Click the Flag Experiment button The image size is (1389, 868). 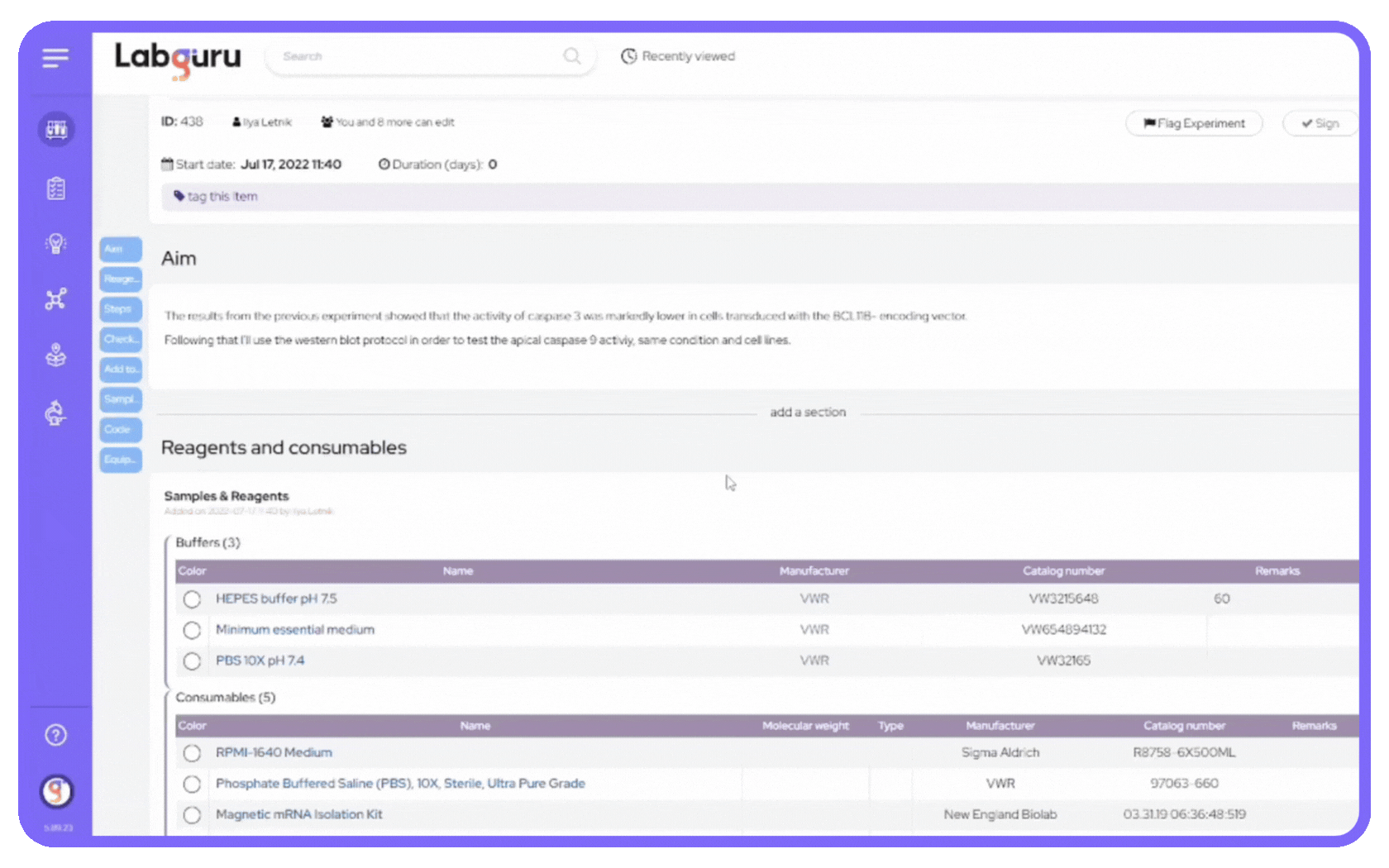coord(1194,122)
